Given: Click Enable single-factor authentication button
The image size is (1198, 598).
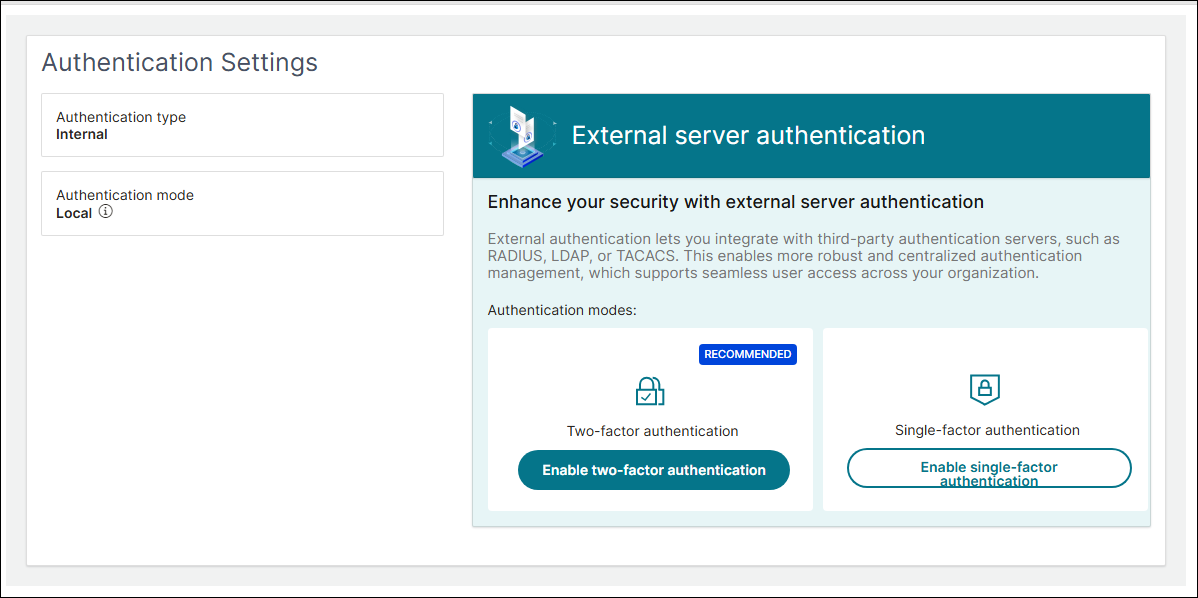Looking at the screenshot, I should tap(989, 467).
